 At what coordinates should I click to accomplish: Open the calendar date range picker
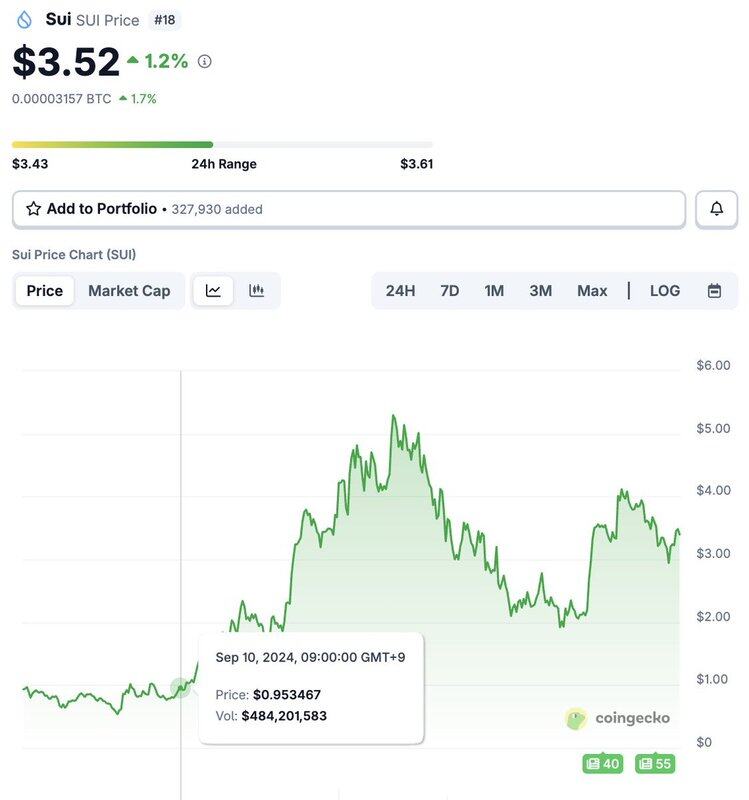coord(714,291)
